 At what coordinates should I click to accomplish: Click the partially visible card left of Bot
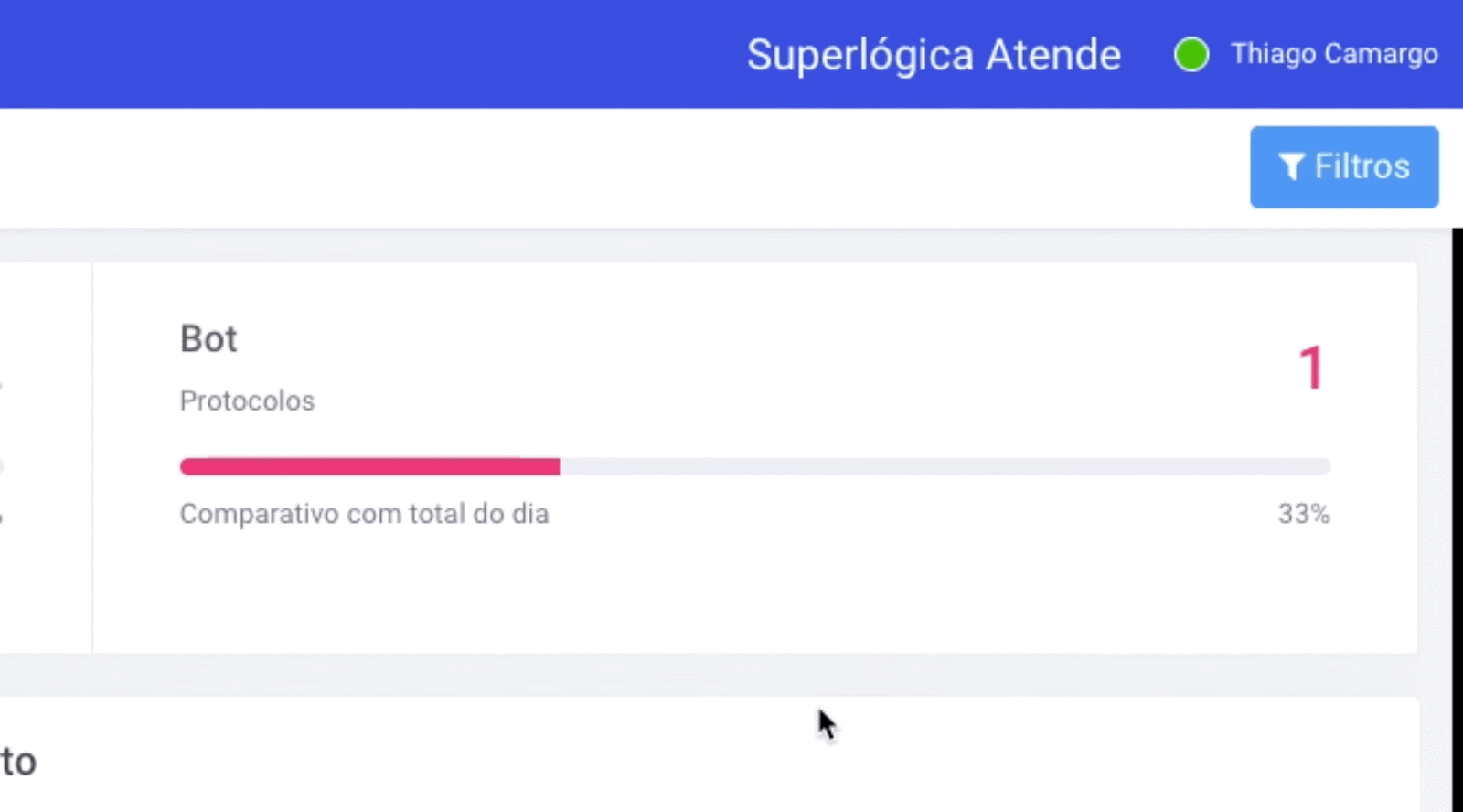(x=46, y=457)
